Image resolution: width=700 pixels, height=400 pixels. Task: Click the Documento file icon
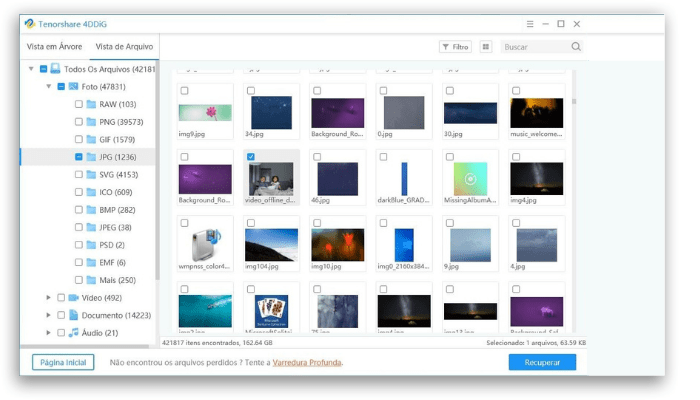[x=74, y=315]
